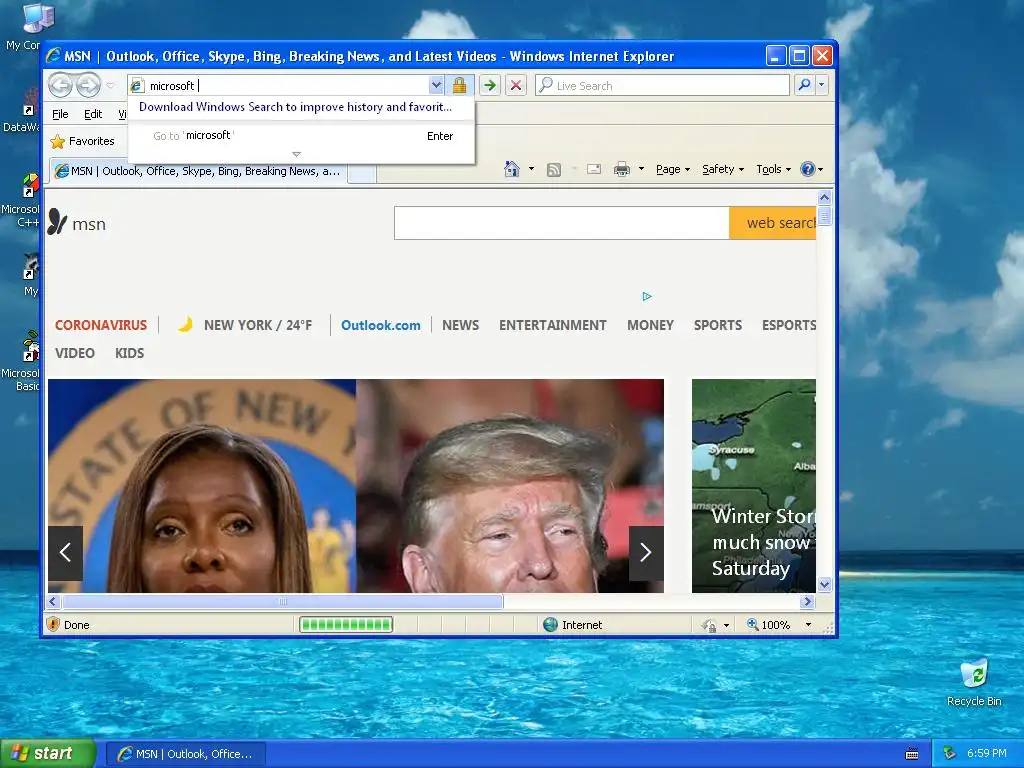This screenshot has height=768, width=1024.
Task: Select the MSN taskbar button
Action: 185,754
